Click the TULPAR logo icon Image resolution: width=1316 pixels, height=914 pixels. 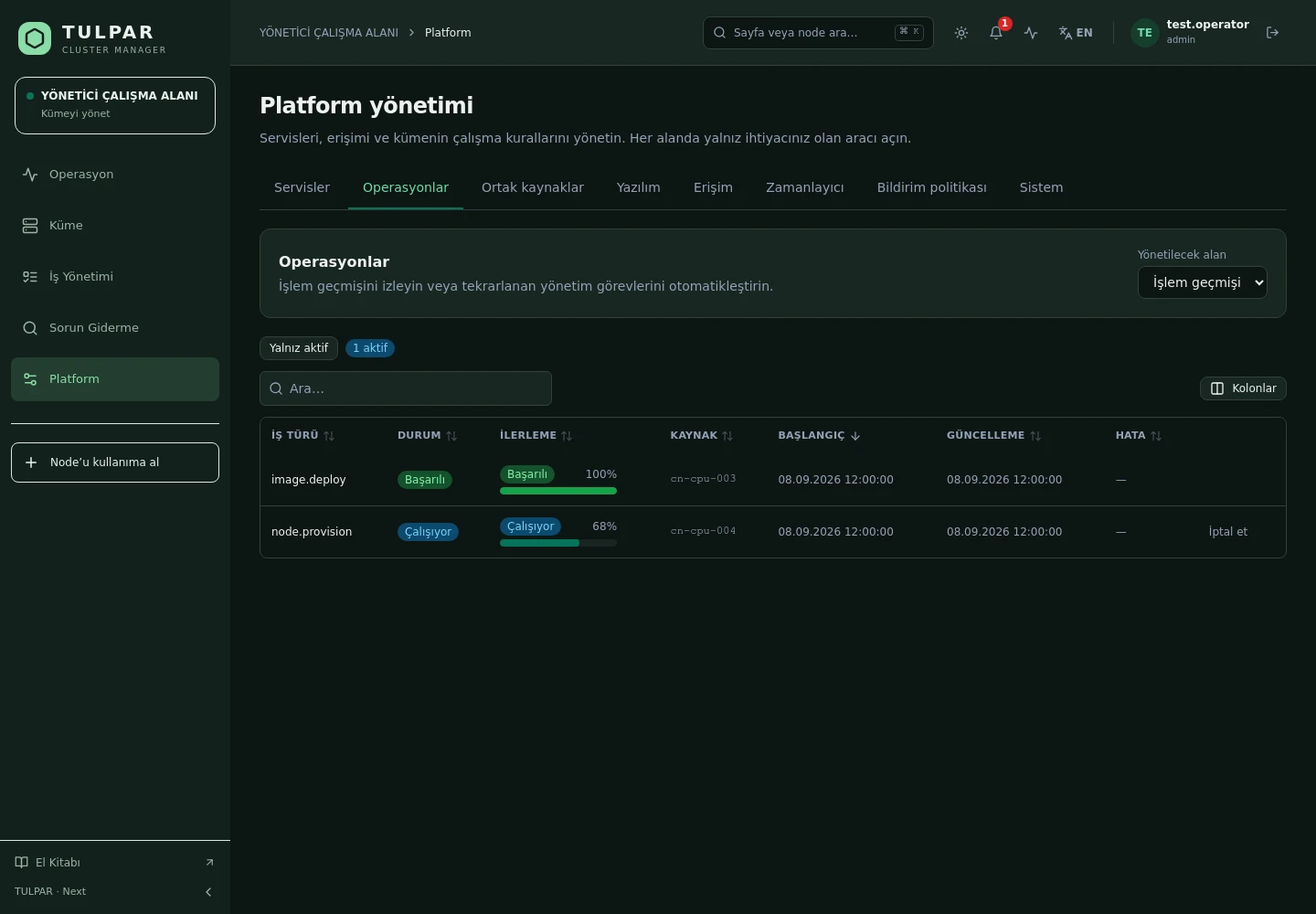pos(35,38)
